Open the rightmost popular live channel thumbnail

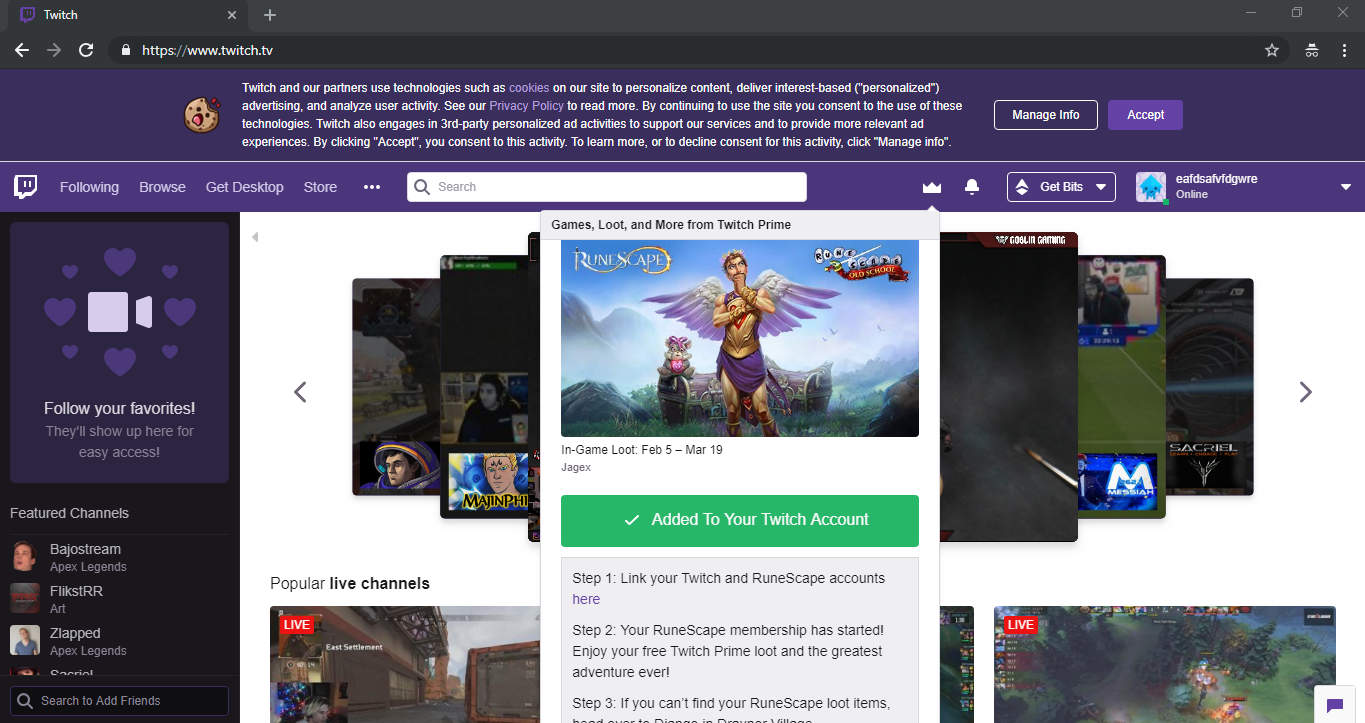(x=1164, y=664)
